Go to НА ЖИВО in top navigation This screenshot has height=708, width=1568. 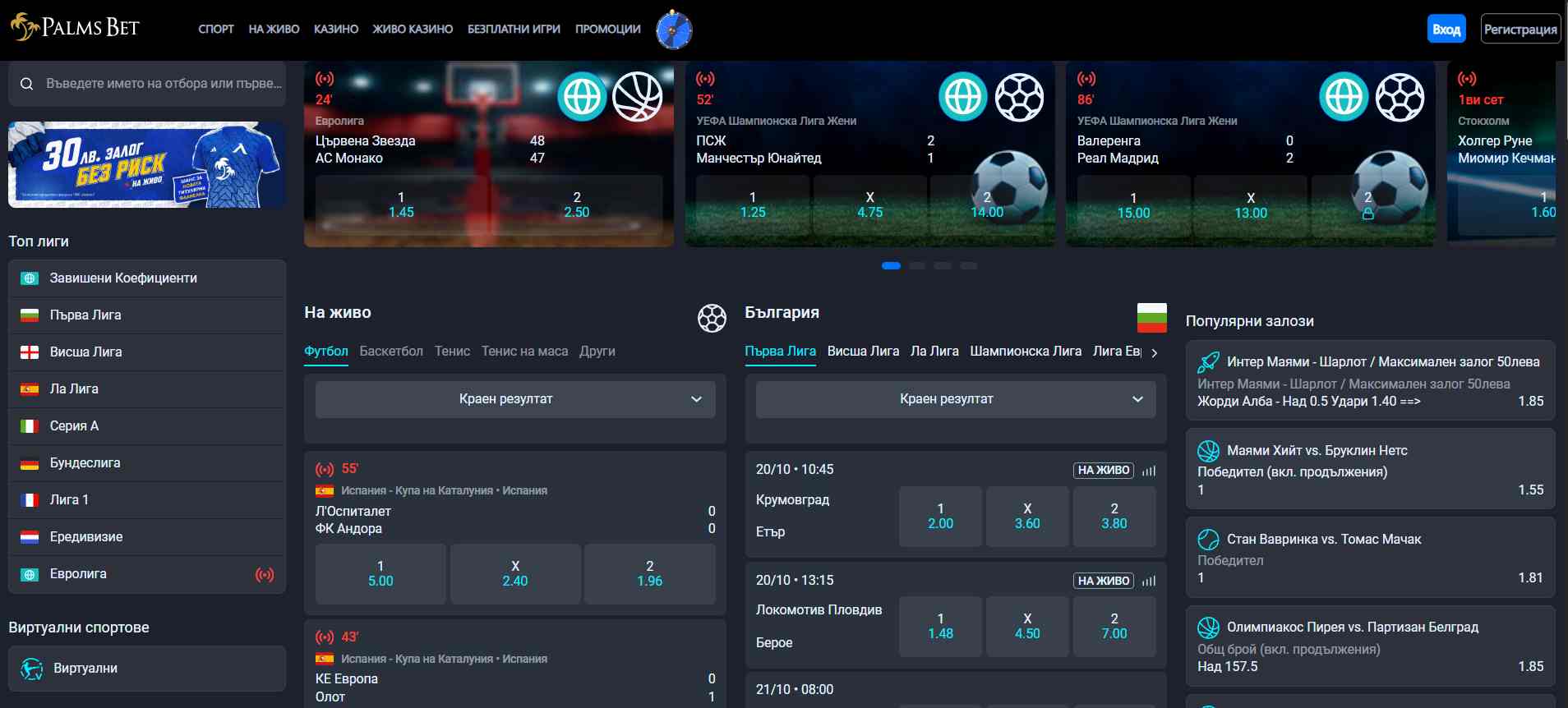[x=274, y=29]
